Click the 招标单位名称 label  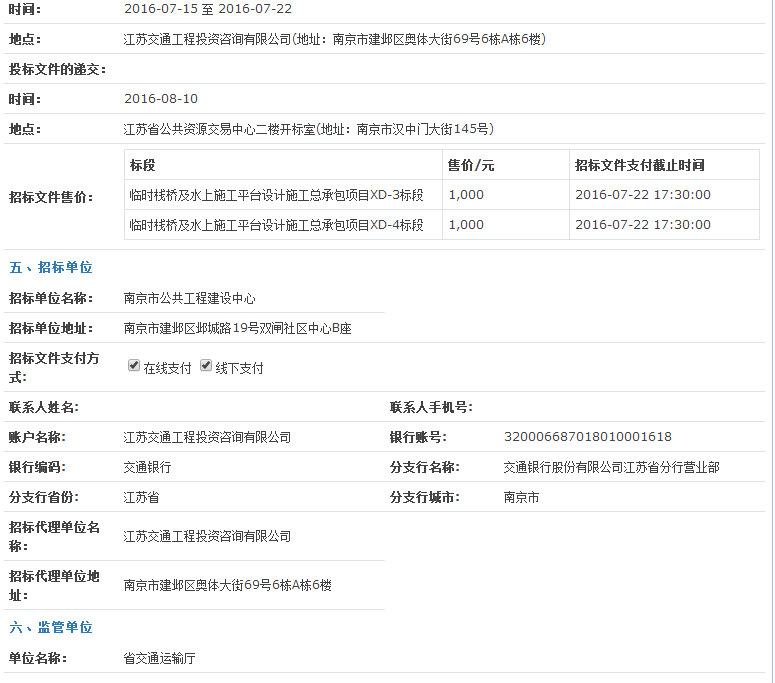click(51, 298)
